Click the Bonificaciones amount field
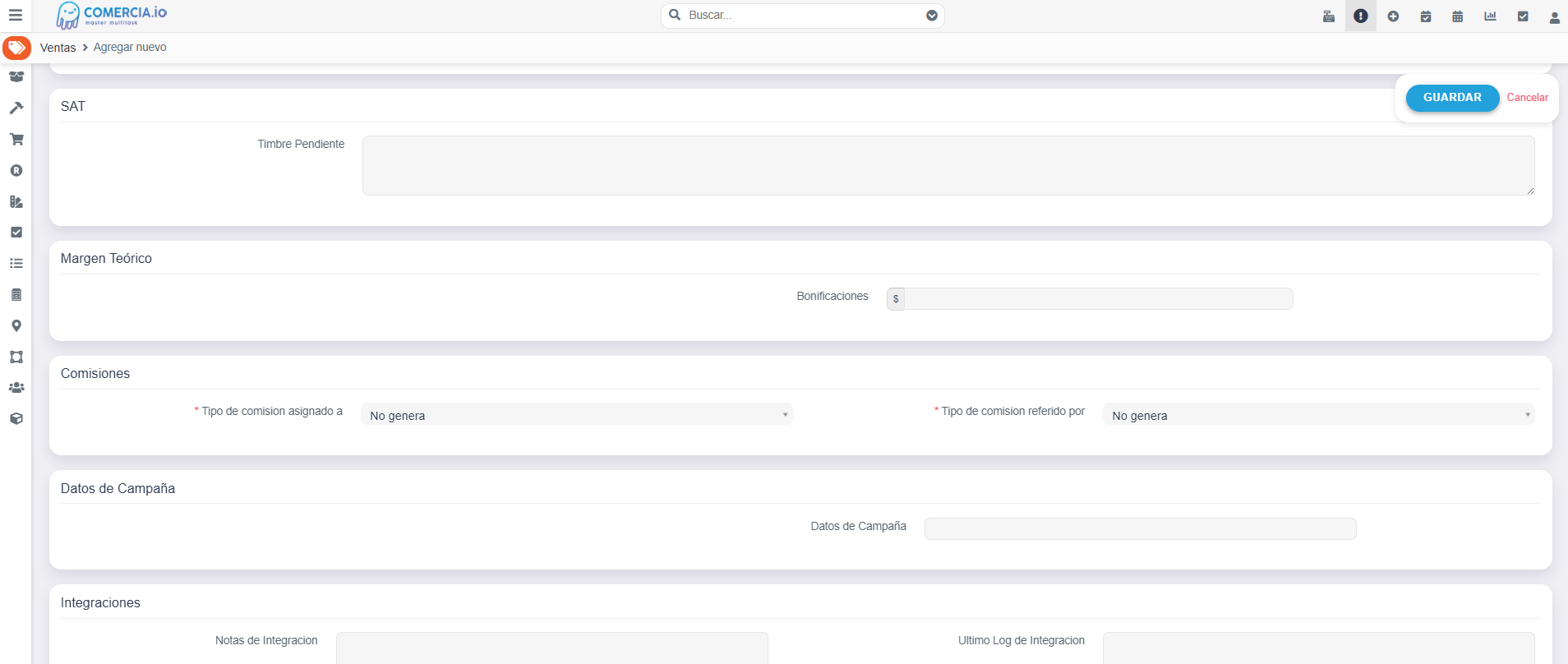The image size is (1568, 664). 1099,298
